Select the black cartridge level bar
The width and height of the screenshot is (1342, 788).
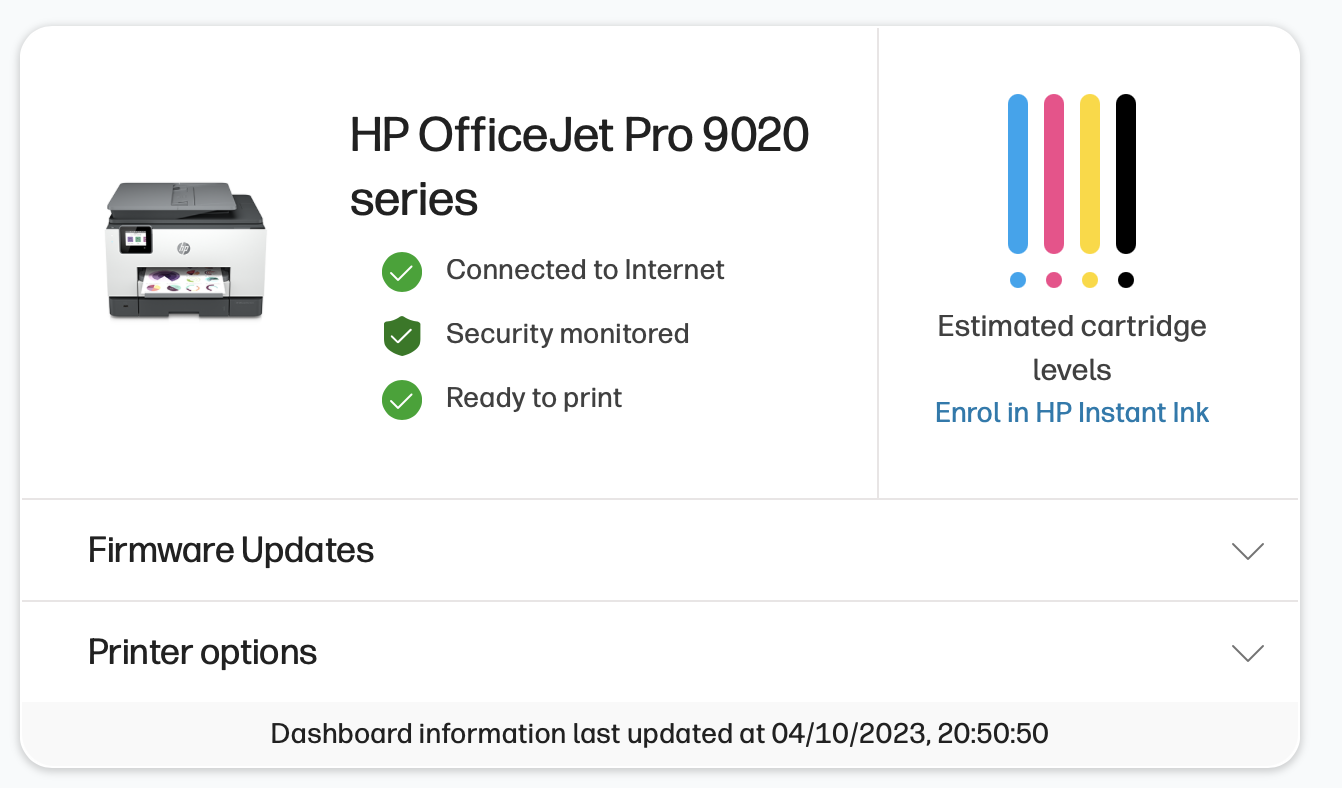[x=1125, y=175]
